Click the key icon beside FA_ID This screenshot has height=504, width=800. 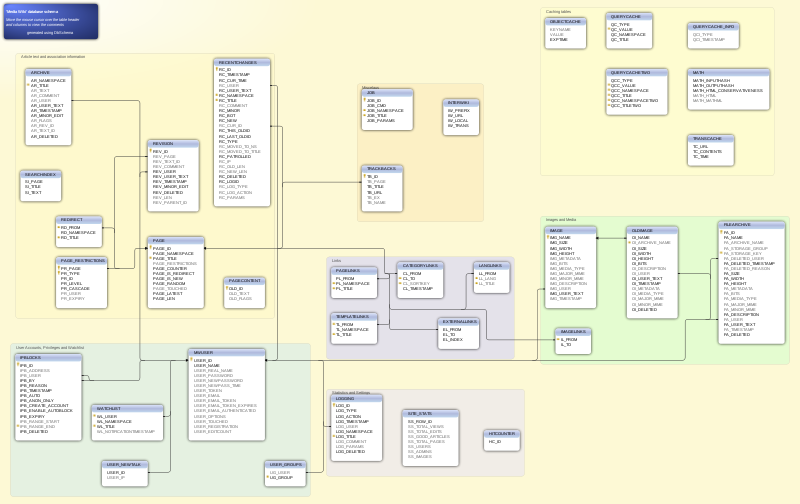coord(721,232)
